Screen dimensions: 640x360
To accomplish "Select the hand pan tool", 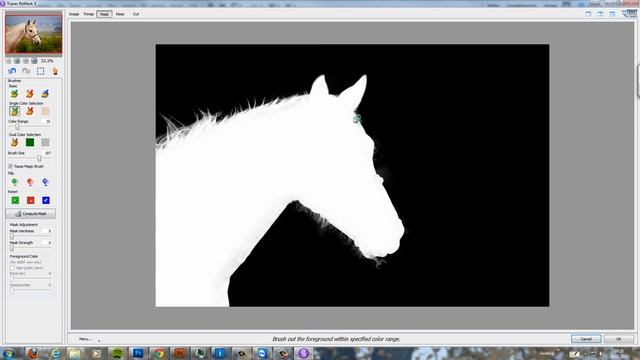I will point(55,71).
